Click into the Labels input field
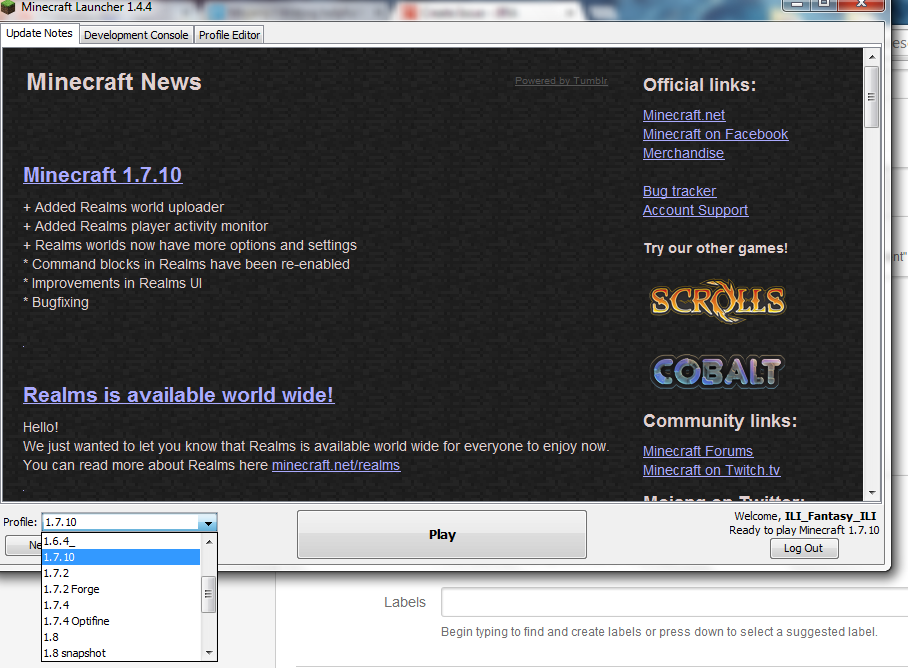This screenshot has height=668, width=908. pos(672,602)
